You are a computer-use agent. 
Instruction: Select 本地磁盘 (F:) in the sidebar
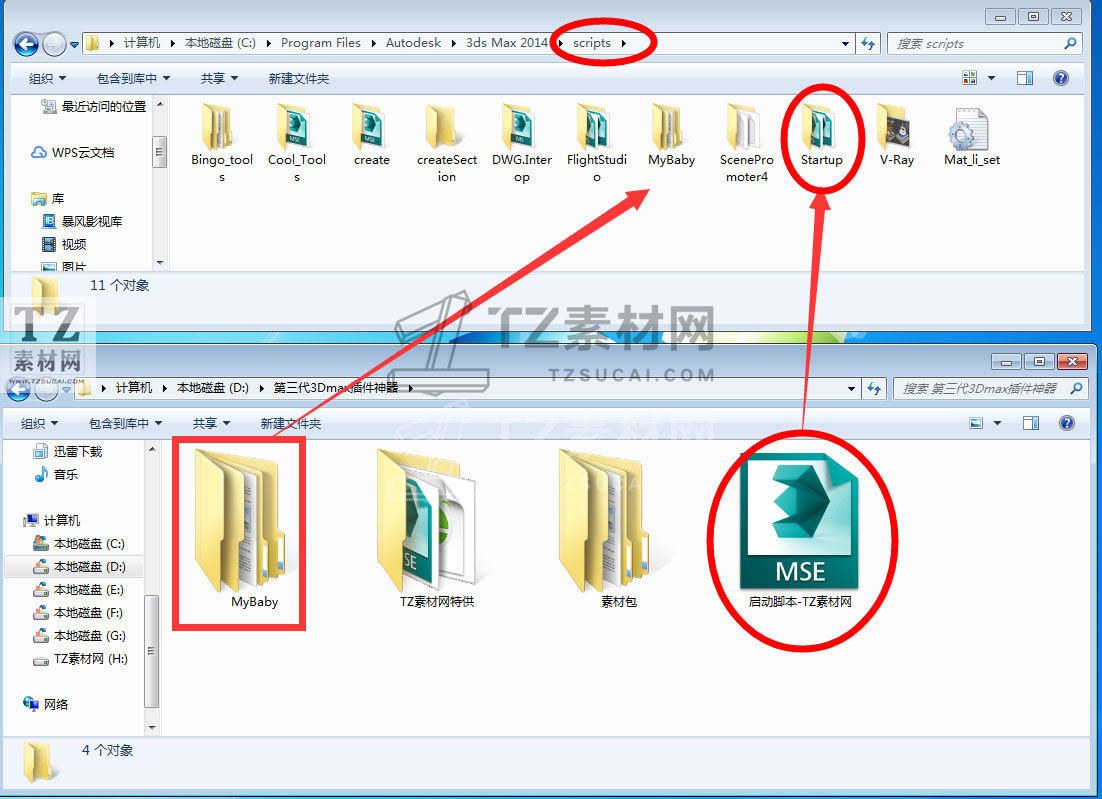tap(78, 613)
